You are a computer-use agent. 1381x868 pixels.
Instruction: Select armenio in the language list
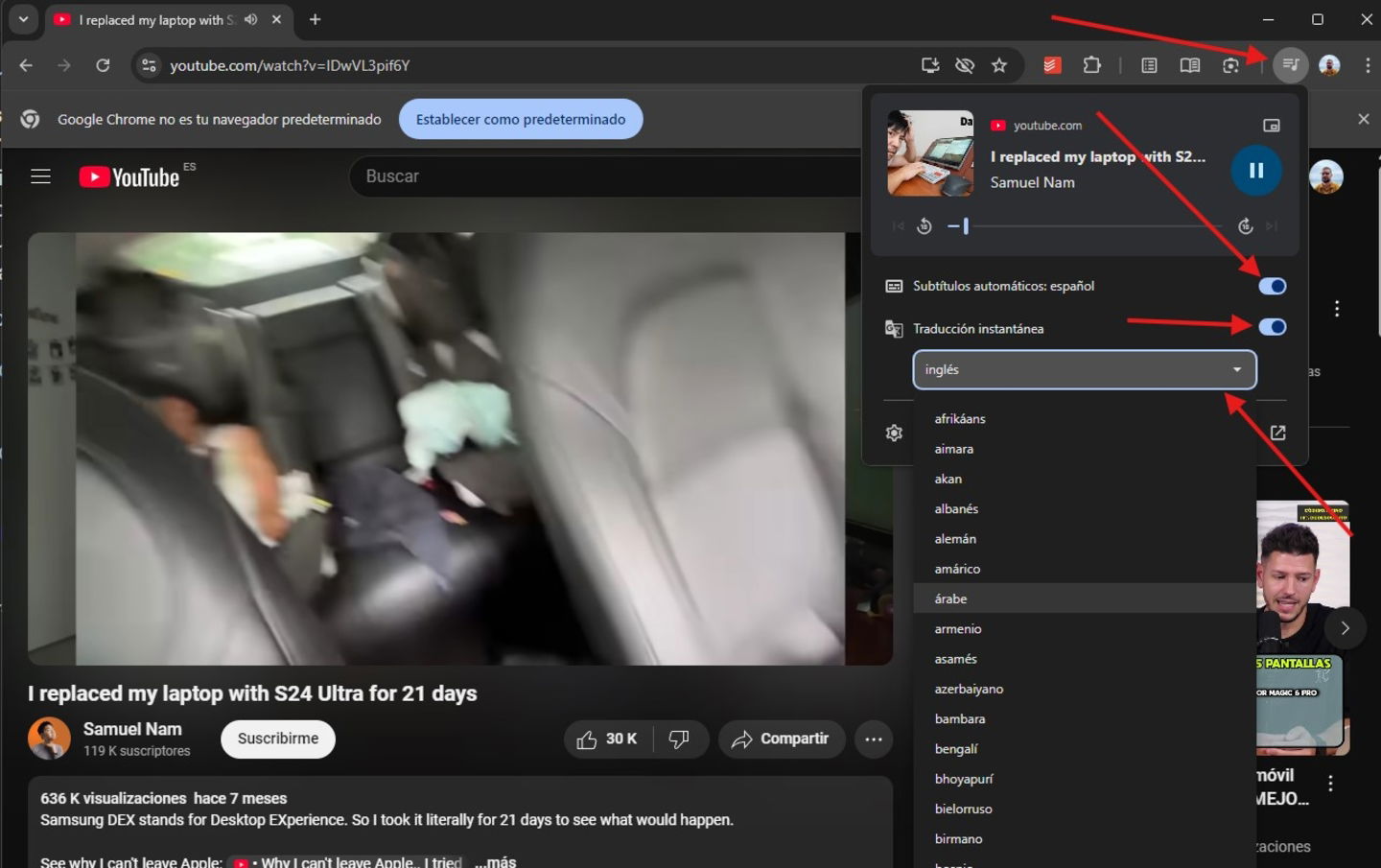click(1085, 629)
